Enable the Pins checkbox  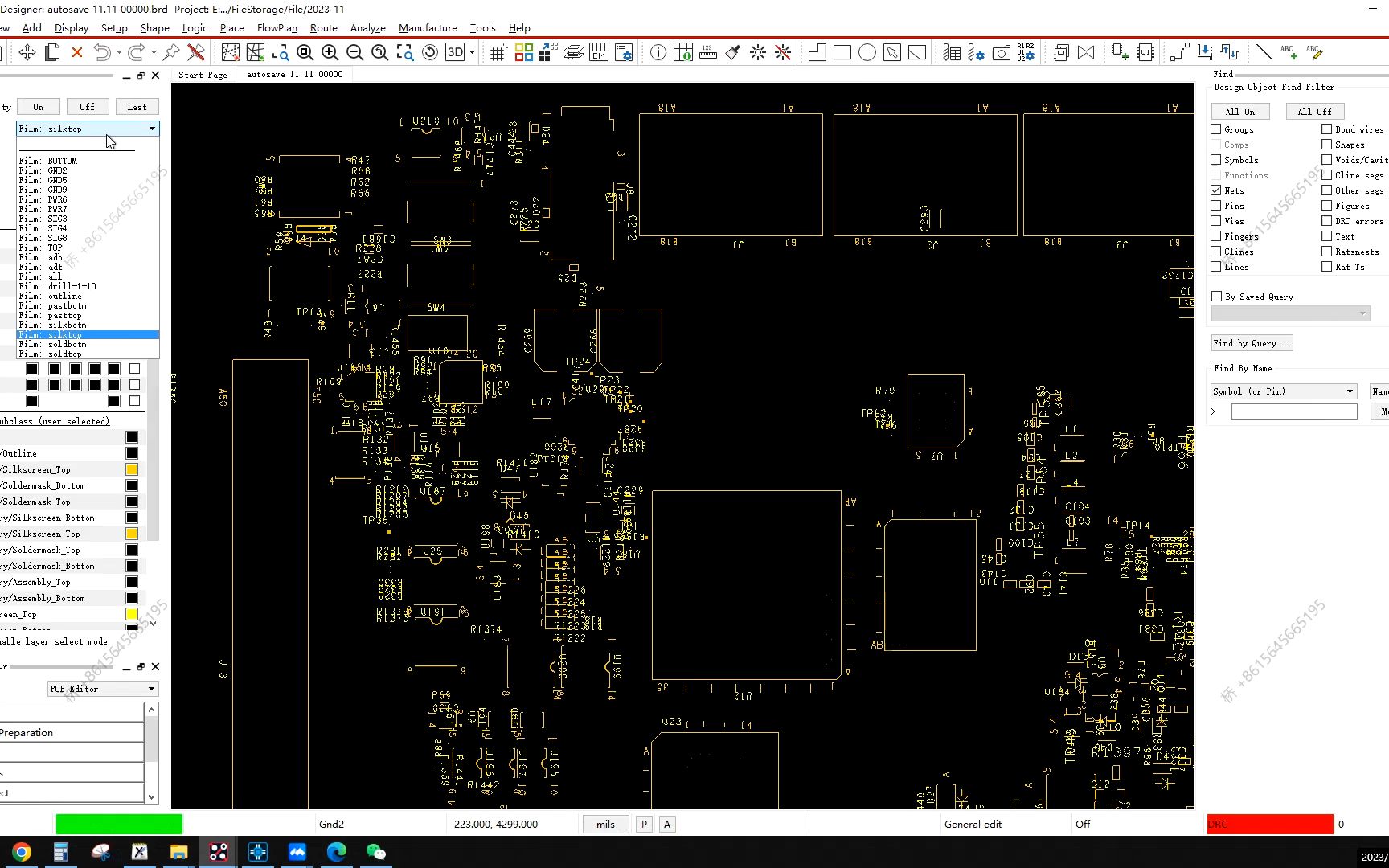[1216, 206]
